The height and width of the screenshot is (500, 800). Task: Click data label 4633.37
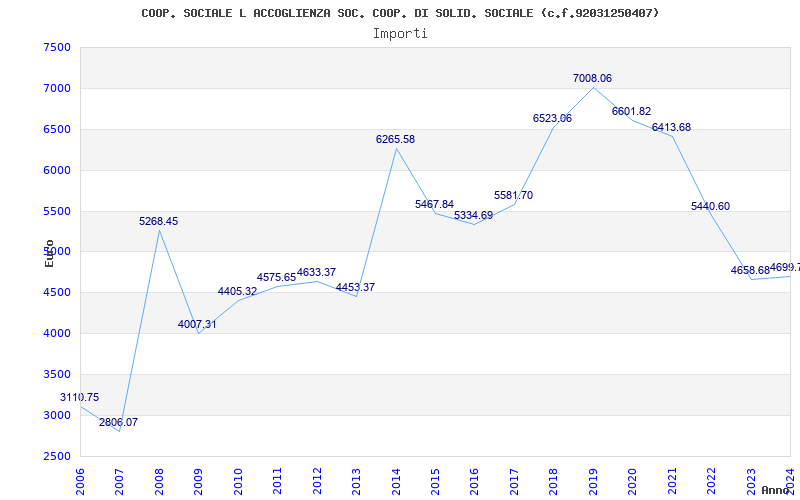316,272
